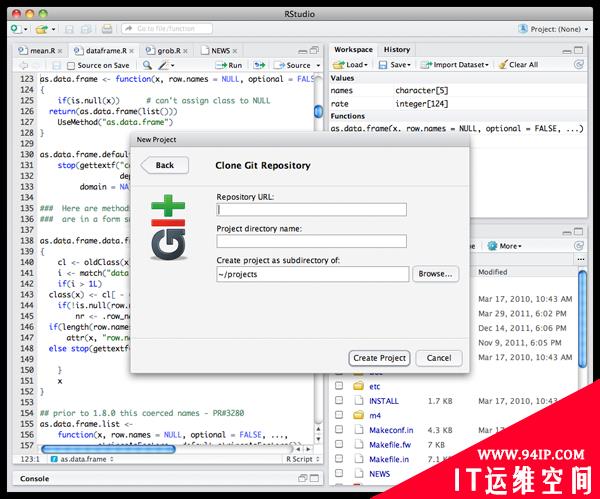Click the editor toolbar save icon
Image resolution: width=600 pixels, height=499 pixels.
[x=56, y=65]
